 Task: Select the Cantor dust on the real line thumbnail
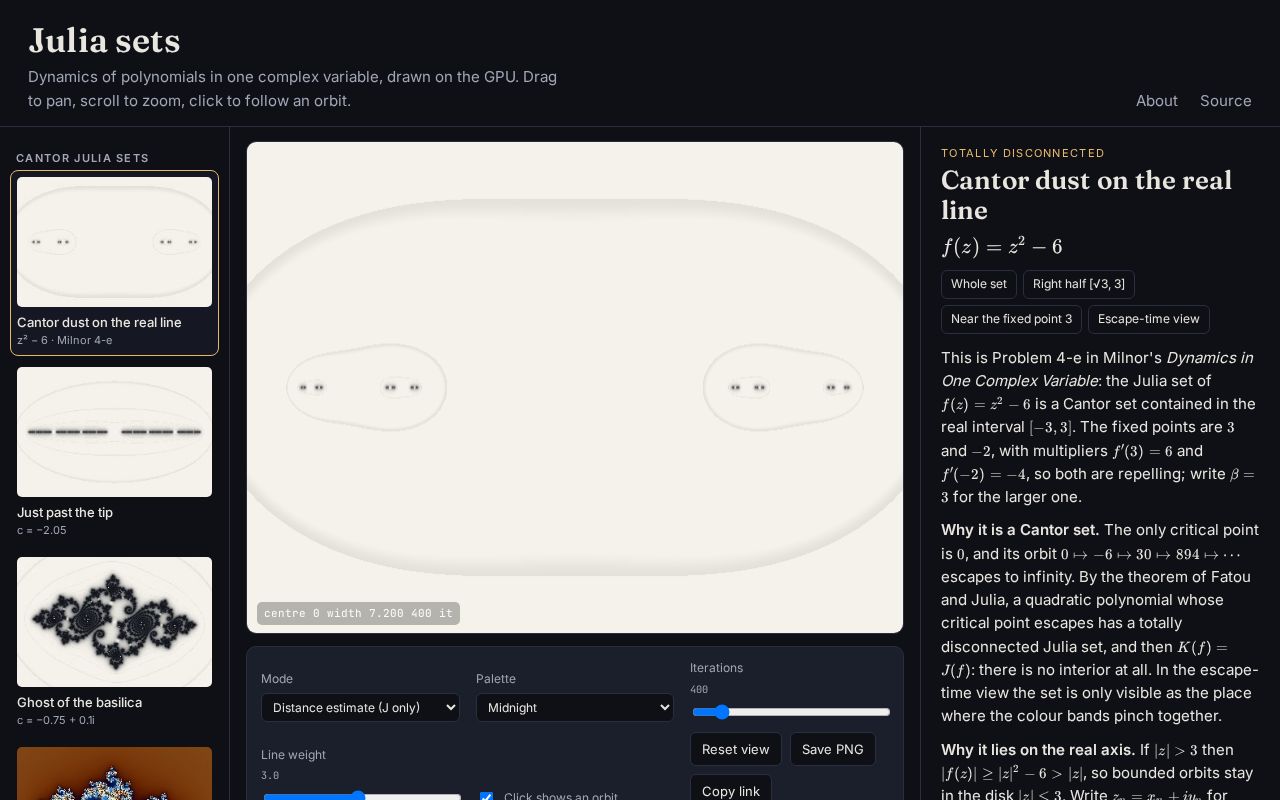(114, 263)
